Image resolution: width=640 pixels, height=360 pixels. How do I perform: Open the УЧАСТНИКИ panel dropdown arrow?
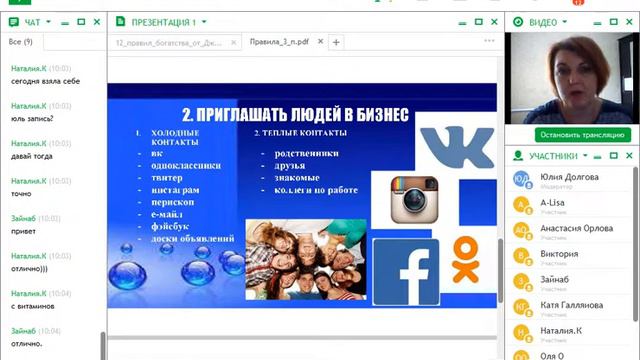coord(585,156)
